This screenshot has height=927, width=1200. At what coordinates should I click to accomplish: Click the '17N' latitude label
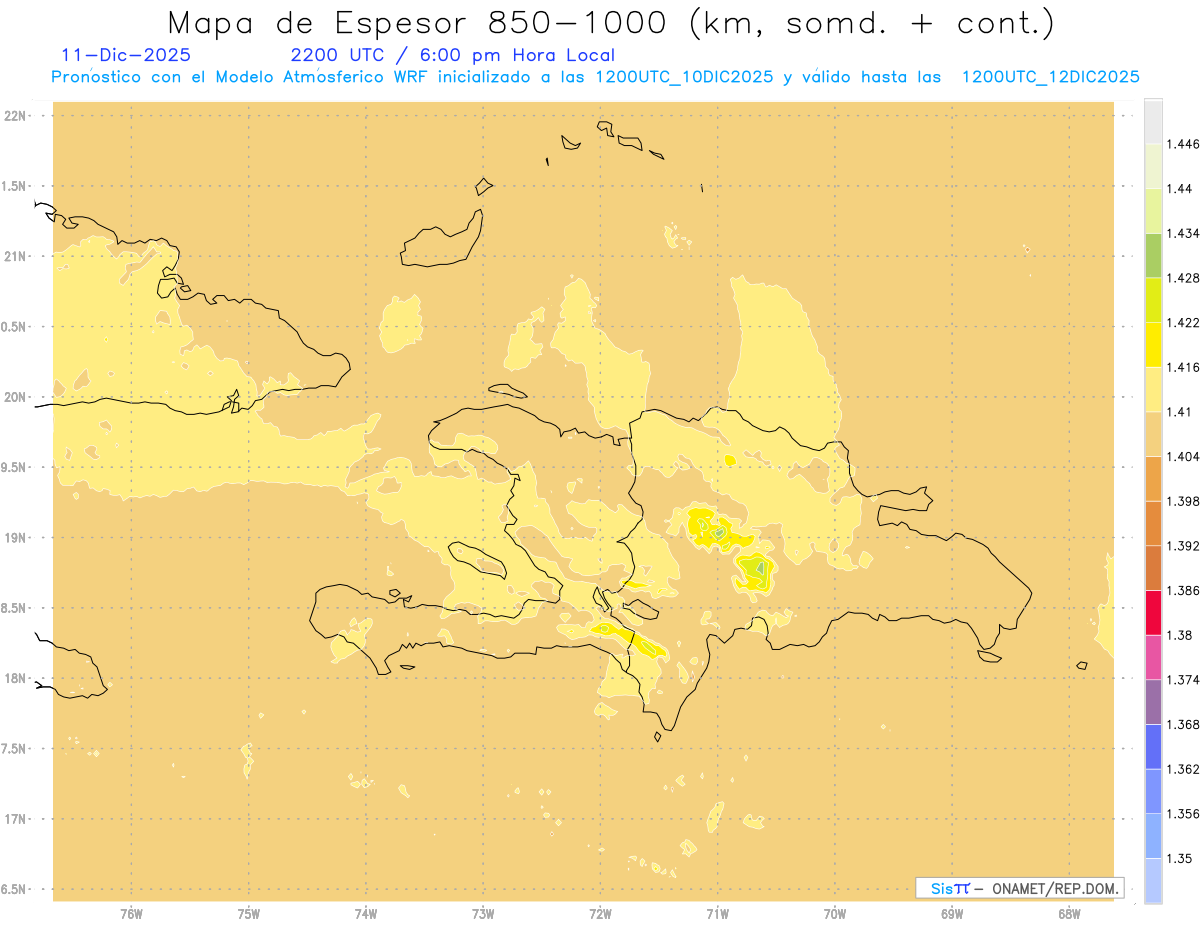[x=16, y=819]
